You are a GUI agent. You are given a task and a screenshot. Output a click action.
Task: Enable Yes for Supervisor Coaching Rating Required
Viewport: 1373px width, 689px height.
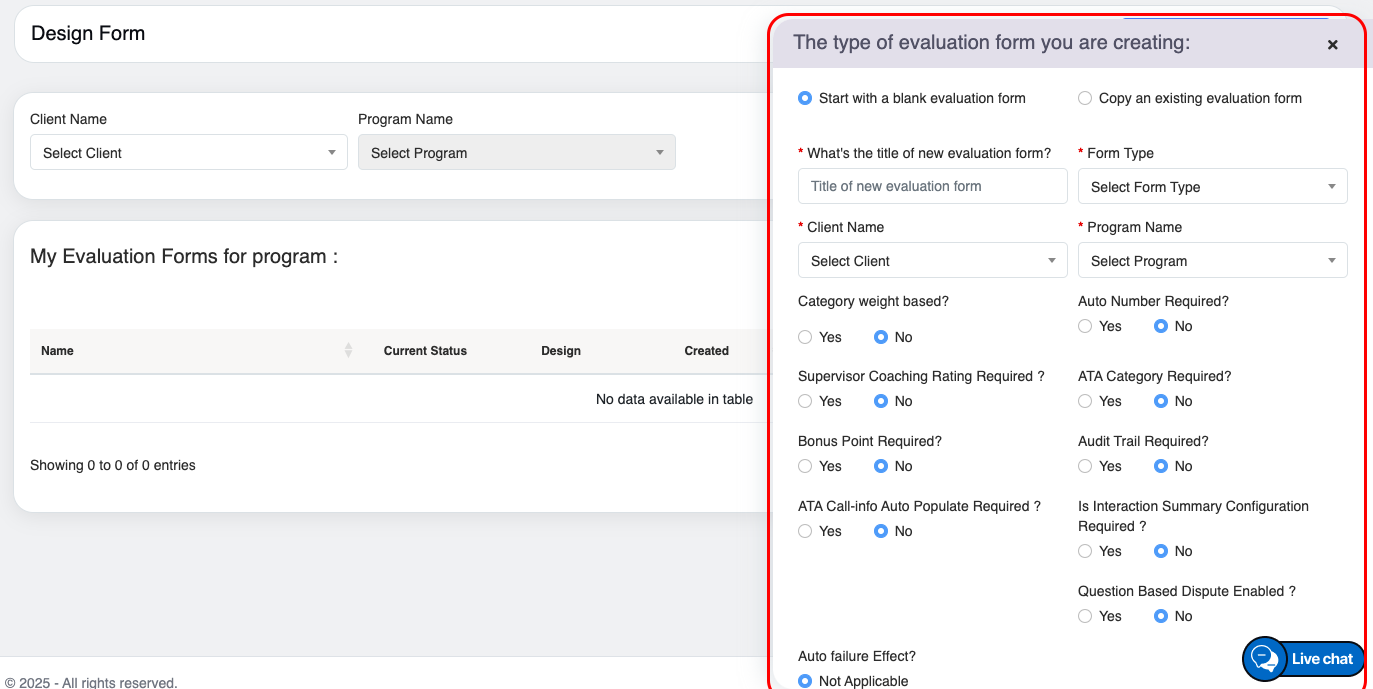pos(805,401)
